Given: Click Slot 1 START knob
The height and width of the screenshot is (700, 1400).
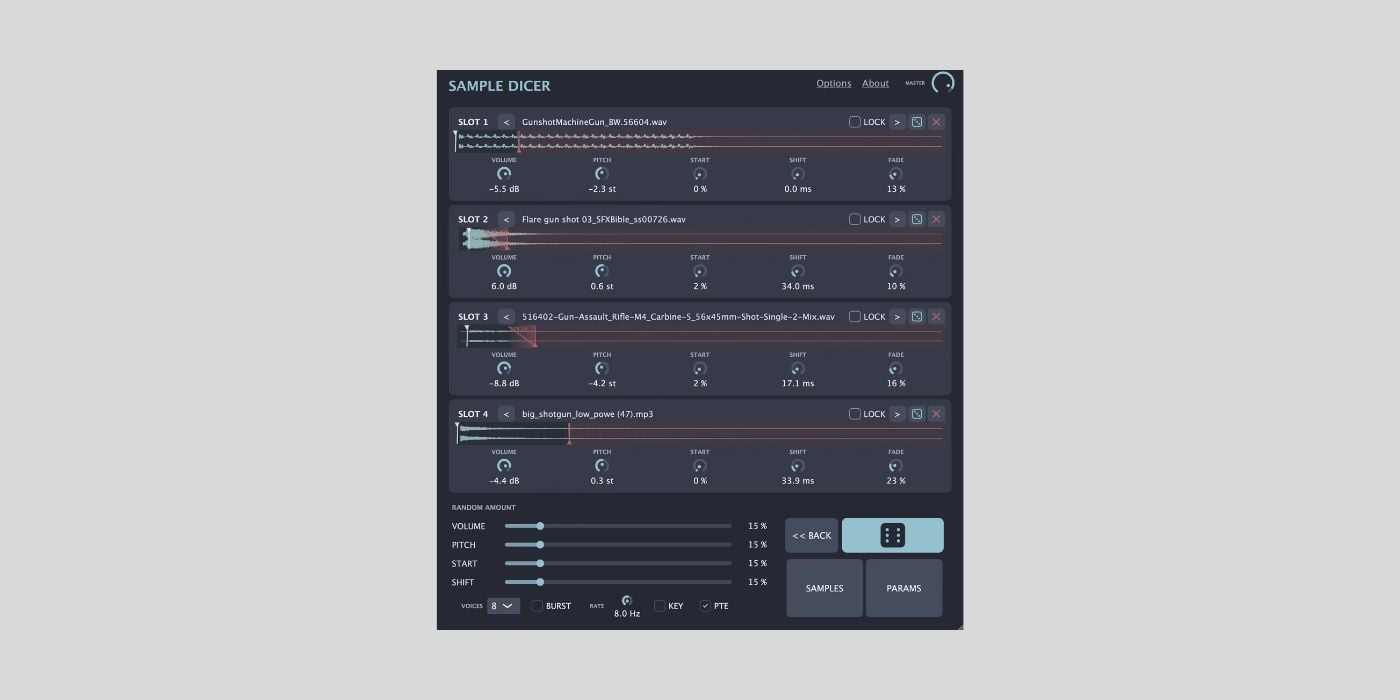Looking at the screenshot, I should coord(700,174).
